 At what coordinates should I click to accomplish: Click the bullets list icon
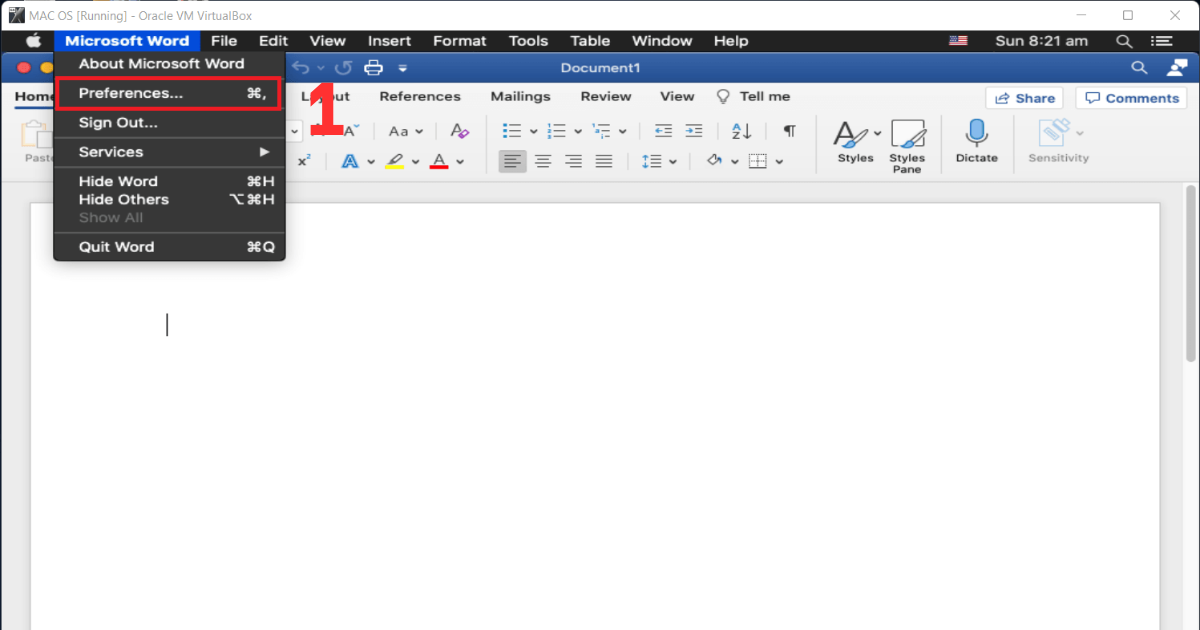pos(512,131)
